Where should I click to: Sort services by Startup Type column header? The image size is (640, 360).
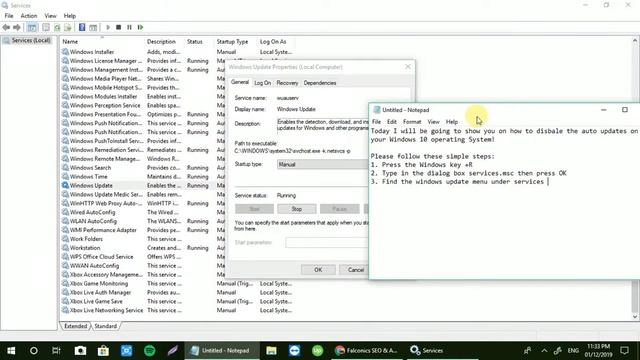tap(235, 42)
